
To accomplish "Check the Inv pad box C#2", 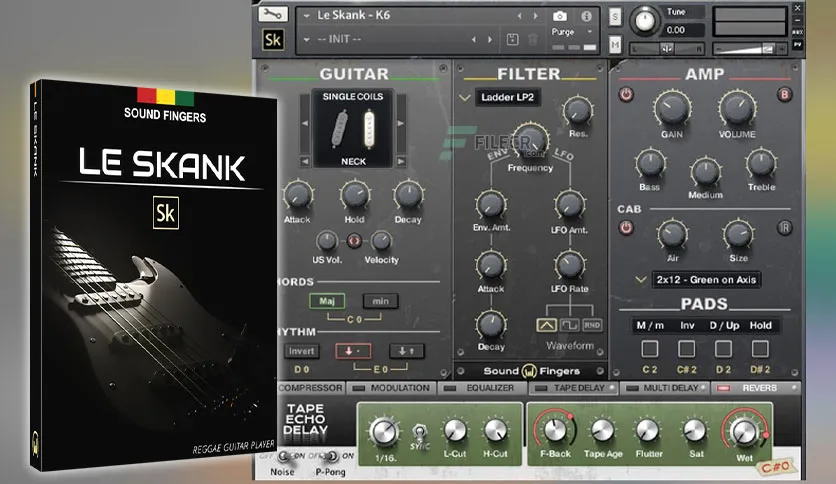I will tap(686, 349).
